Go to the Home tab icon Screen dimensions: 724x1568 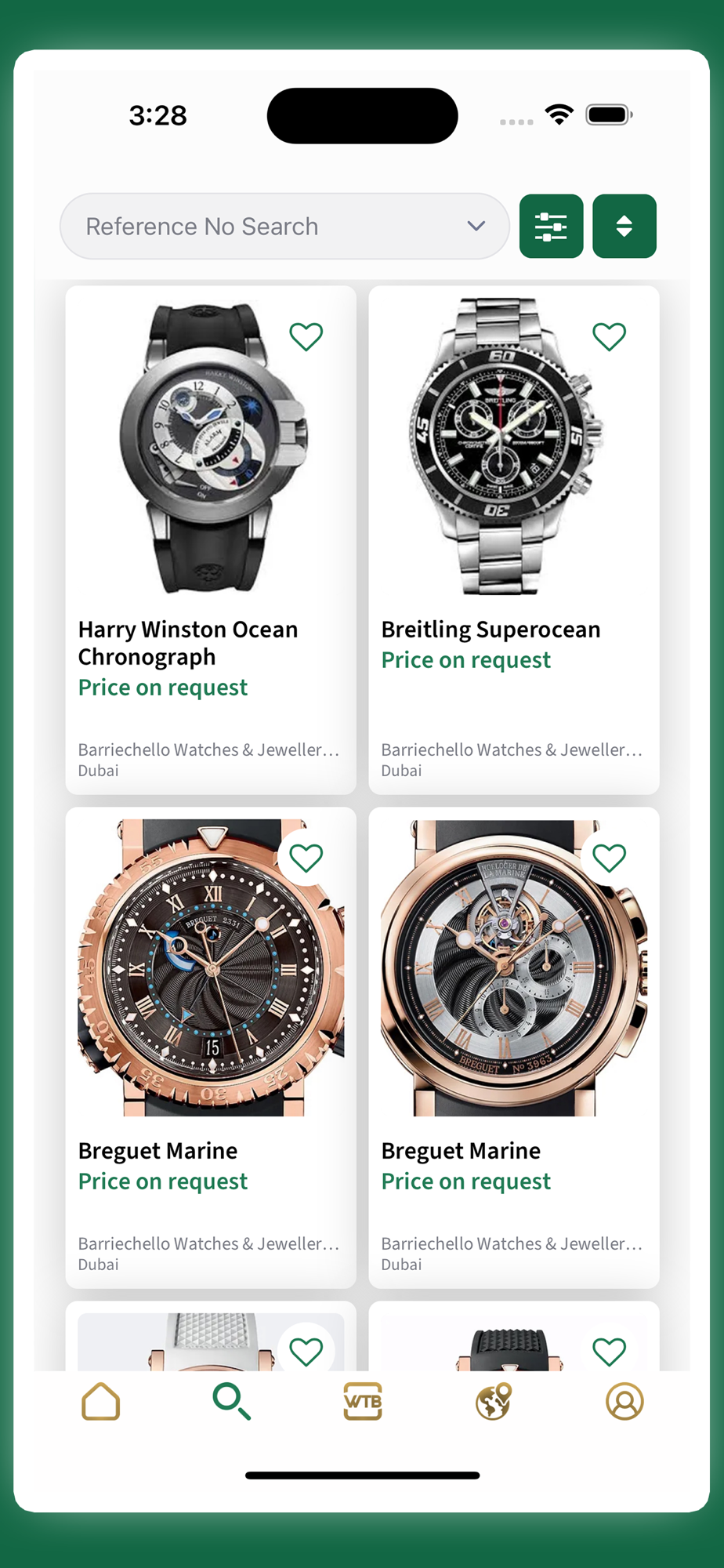click(101, 1401)
